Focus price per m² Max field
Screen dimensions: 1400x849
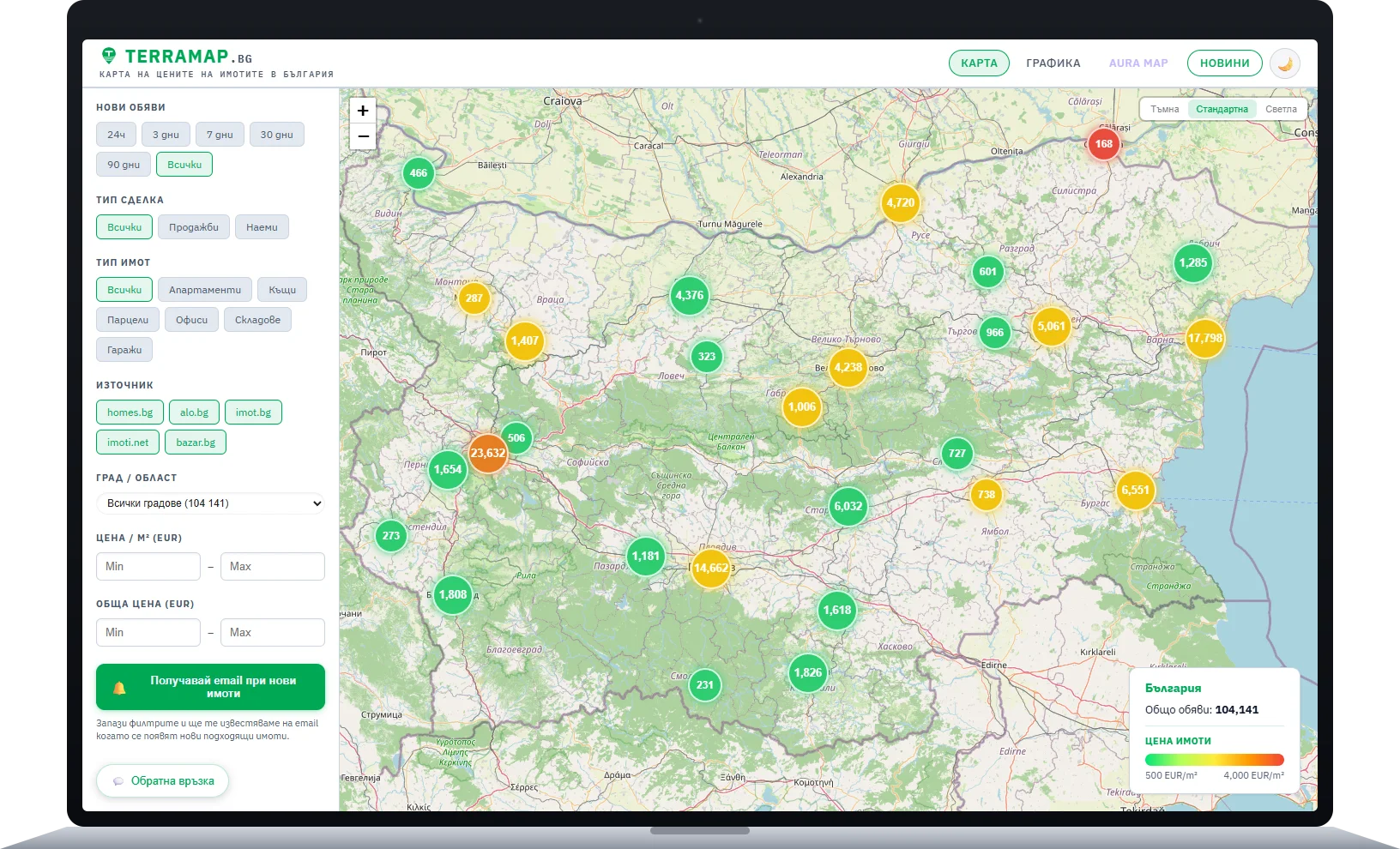[x=273, y=567]
